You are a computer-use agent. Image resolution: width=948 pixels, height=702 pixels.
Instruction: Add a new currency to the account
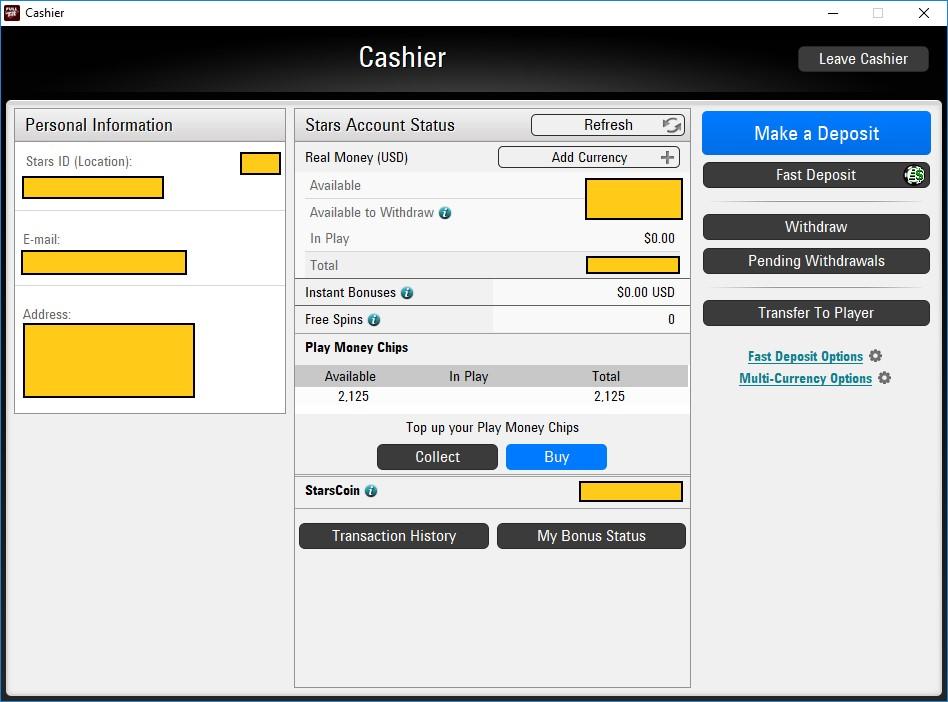click(x=589, y=157)
